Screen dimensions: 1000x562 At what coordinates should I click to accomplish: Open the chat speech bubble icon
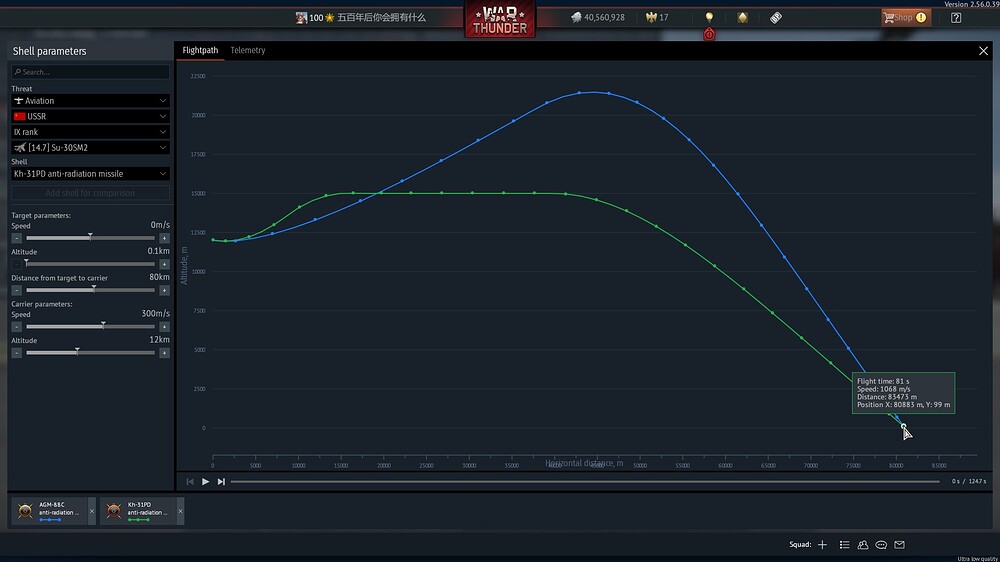pyautogui.click(x=881, y=545)
